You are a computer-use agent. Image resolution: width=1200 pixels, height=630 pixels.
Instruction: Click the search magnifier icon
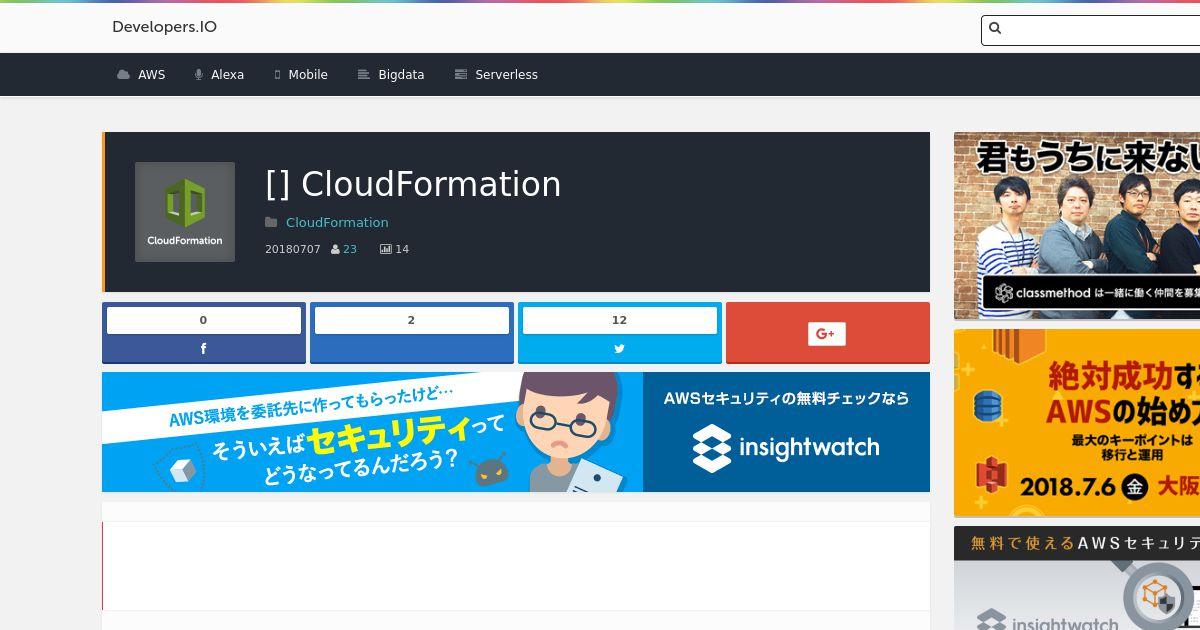click(995, 29)
